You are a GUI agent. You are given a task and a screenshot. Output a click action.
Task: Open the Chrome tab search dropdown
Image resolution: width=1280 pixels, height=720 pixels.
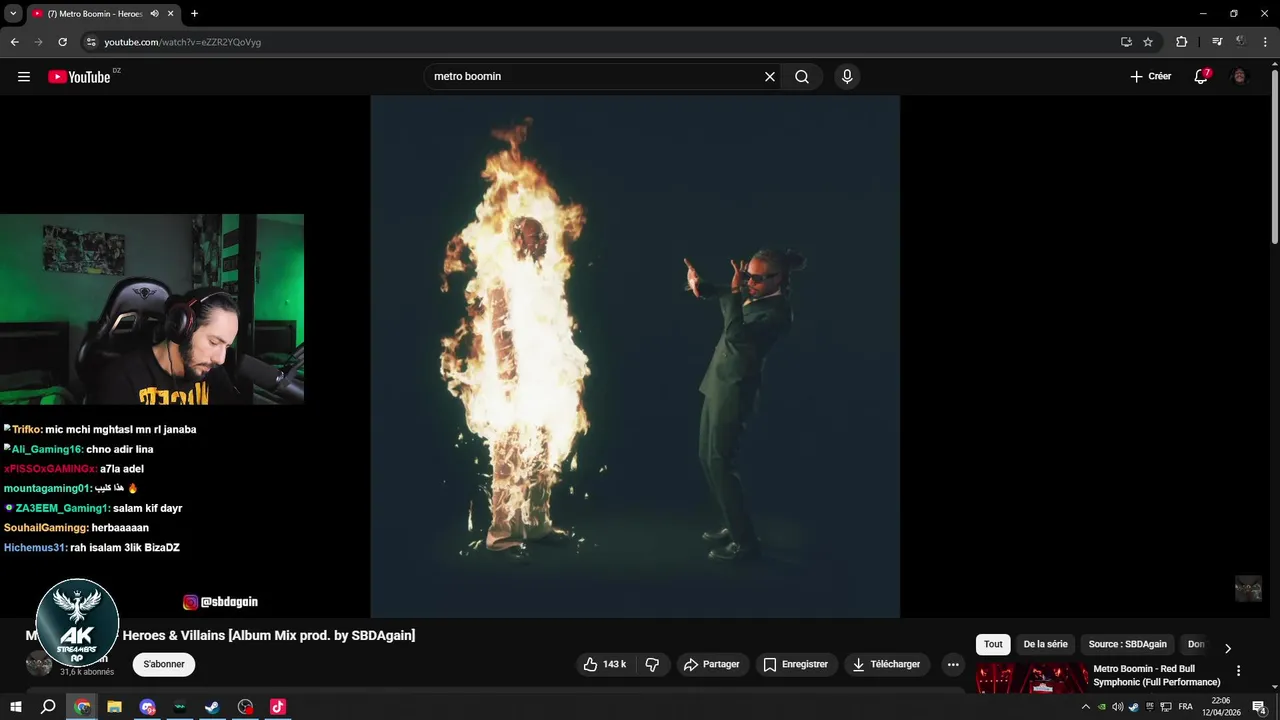click(x=13, y=14)
